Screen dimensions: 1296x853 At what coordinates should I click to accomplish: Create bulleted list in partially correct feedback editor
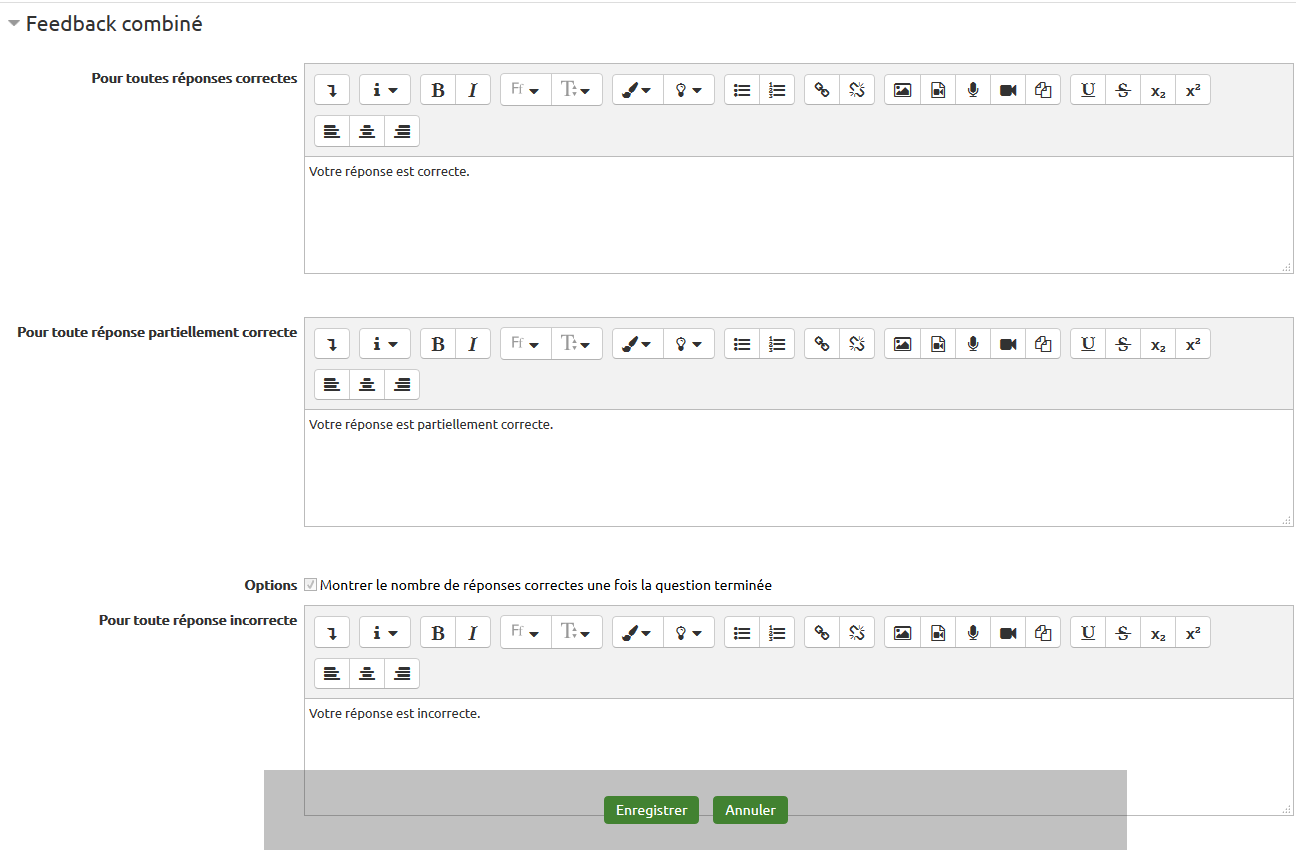point(742,344)
